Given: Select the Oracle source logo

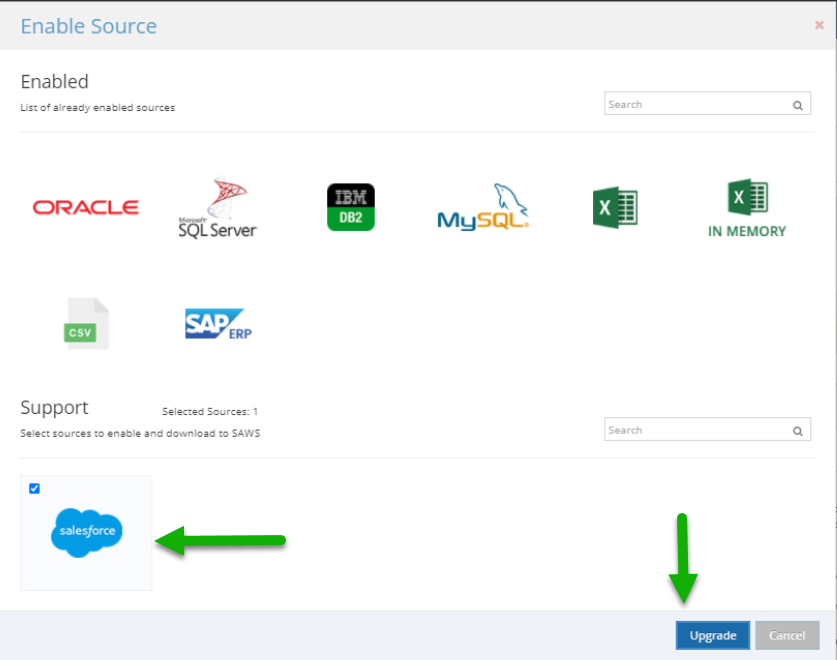Looking at the screenshot, I should (x=86, y=207).
